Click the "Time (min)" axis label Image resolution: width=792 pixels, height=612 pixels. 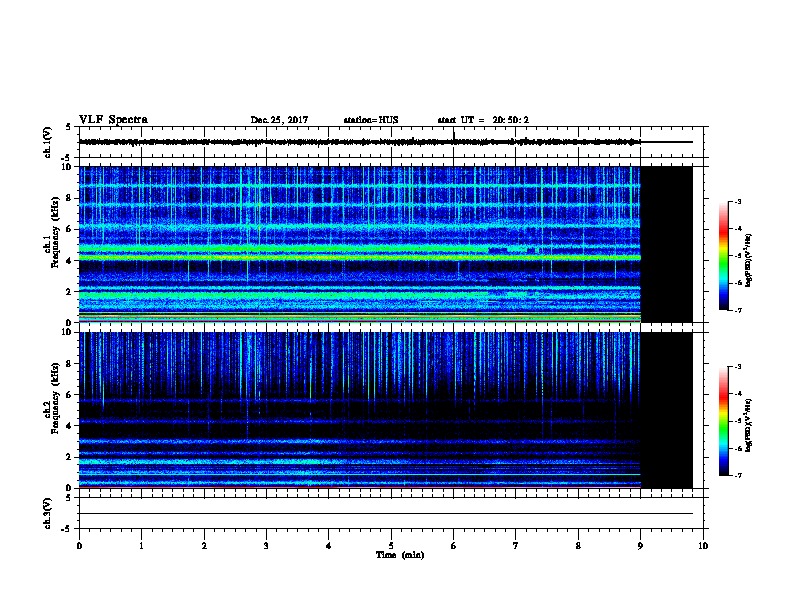pyautogui.click(x=400, y=555)
